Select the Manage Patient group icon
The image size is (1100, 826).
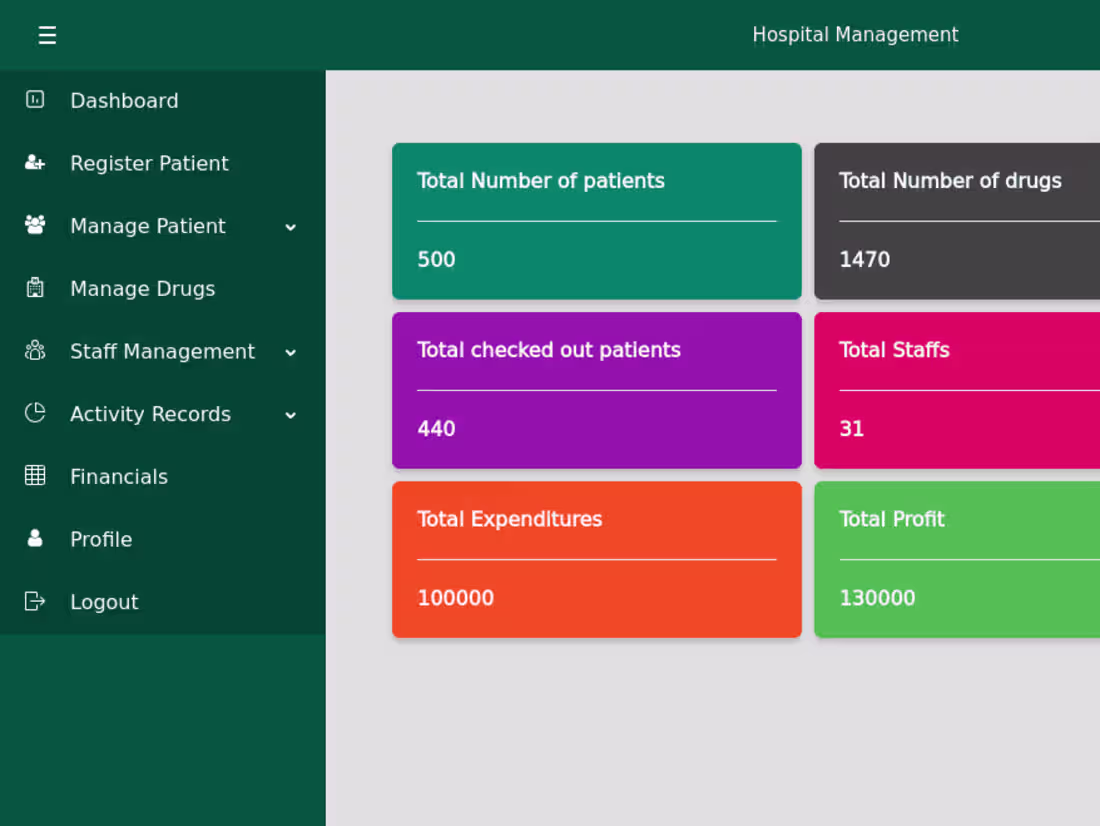[x=34, y=226]
